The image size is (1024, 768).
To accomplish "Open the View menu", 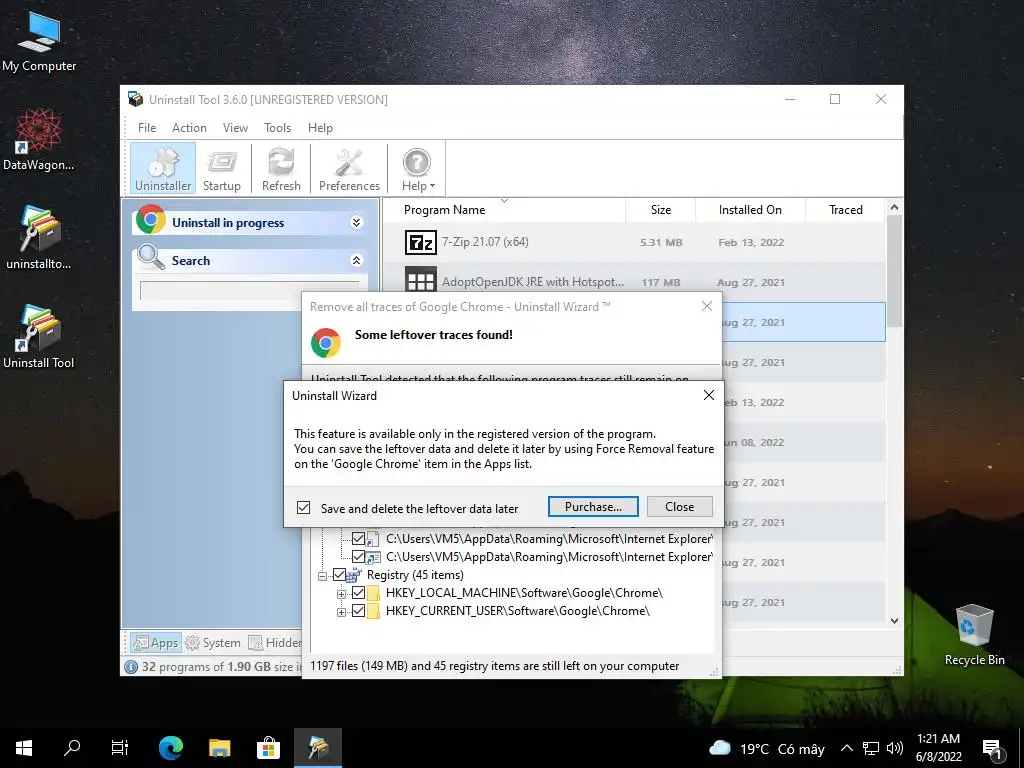I will pos(235,128).
